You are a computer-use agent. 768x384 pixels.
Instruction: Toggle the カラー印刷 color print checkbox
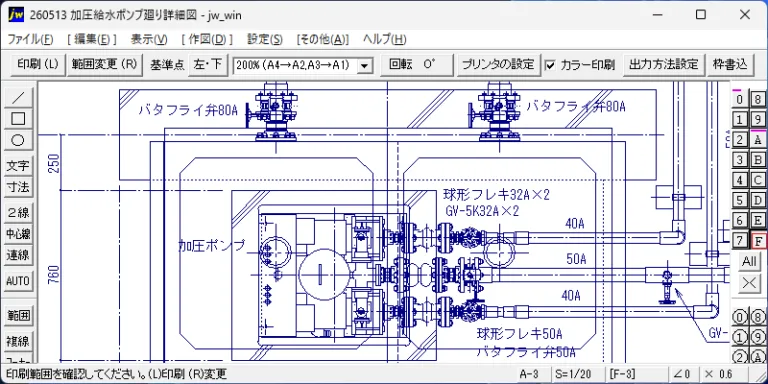pyautogui.click(x=551, y=65)
